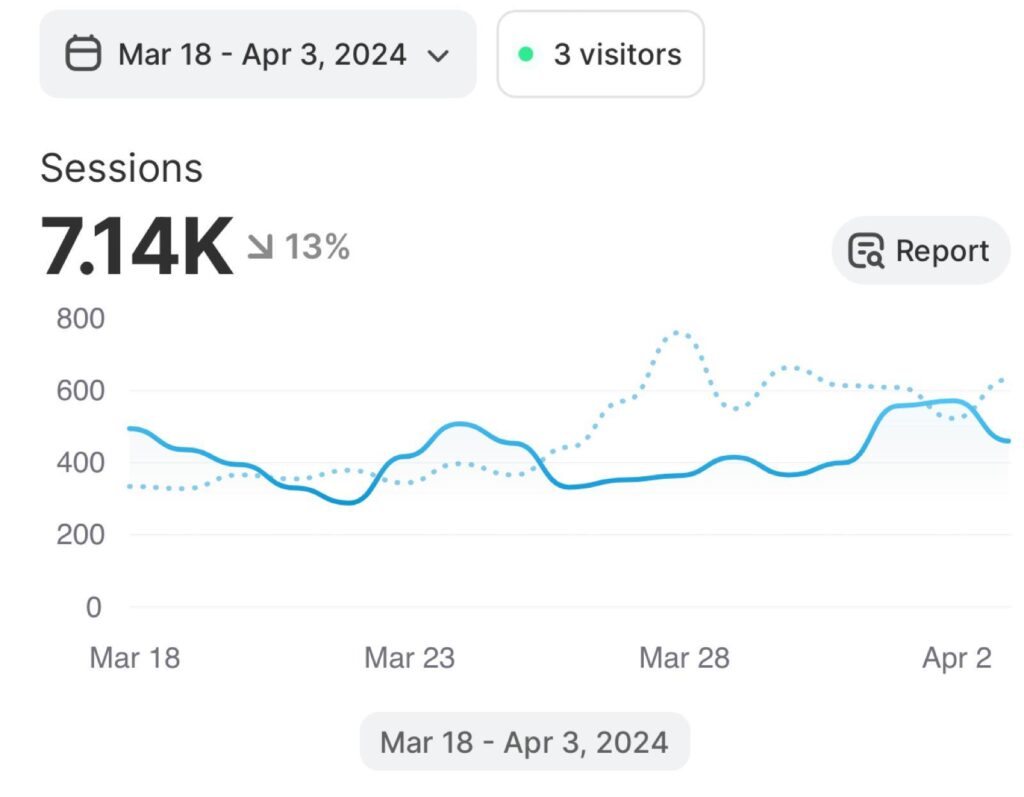Click the date range pill below the chart

pos(524,742)
